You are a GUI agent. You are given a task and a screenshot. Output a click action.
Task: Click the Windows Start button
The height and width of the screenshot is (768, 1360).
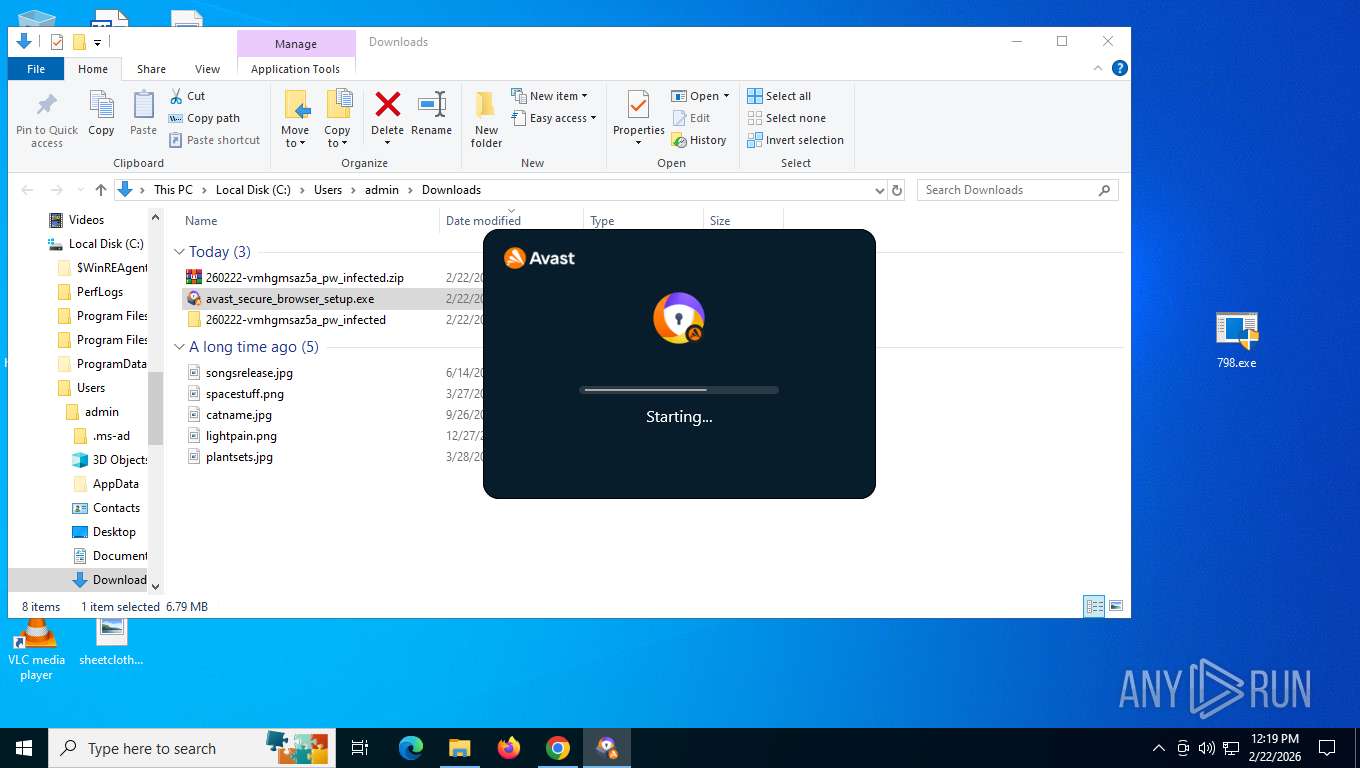[x=24, y=748]
